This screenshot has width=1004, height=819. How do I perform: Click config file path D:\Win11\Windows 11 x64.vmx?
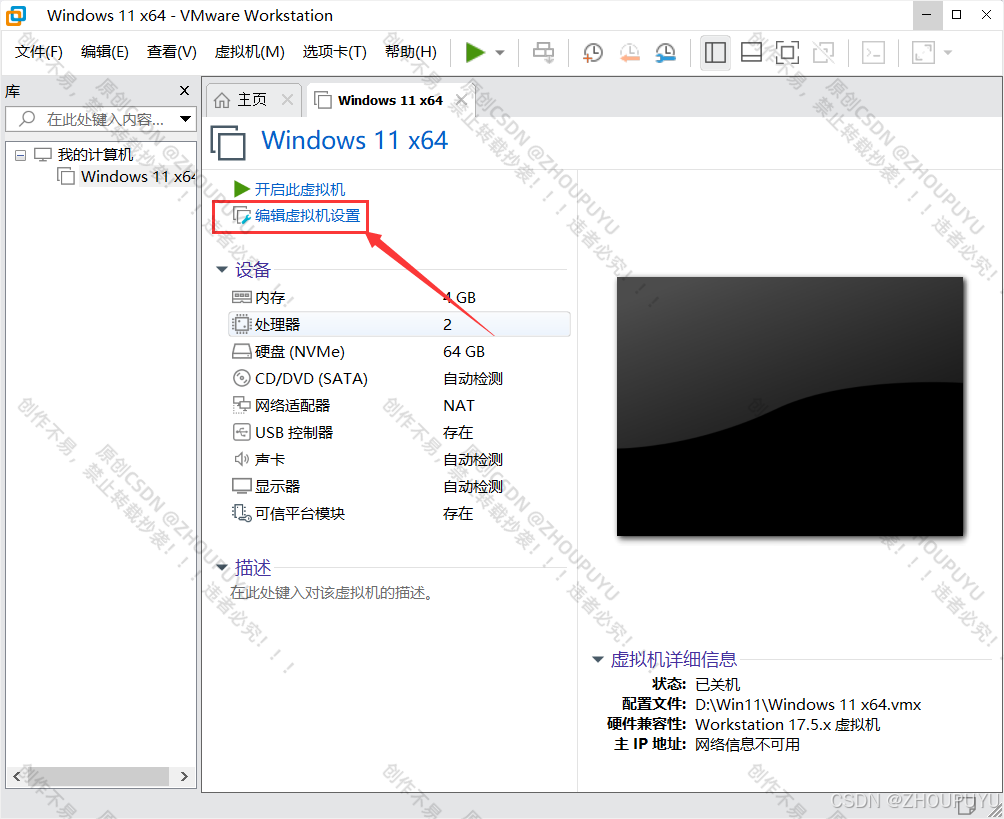click(808, 704)
